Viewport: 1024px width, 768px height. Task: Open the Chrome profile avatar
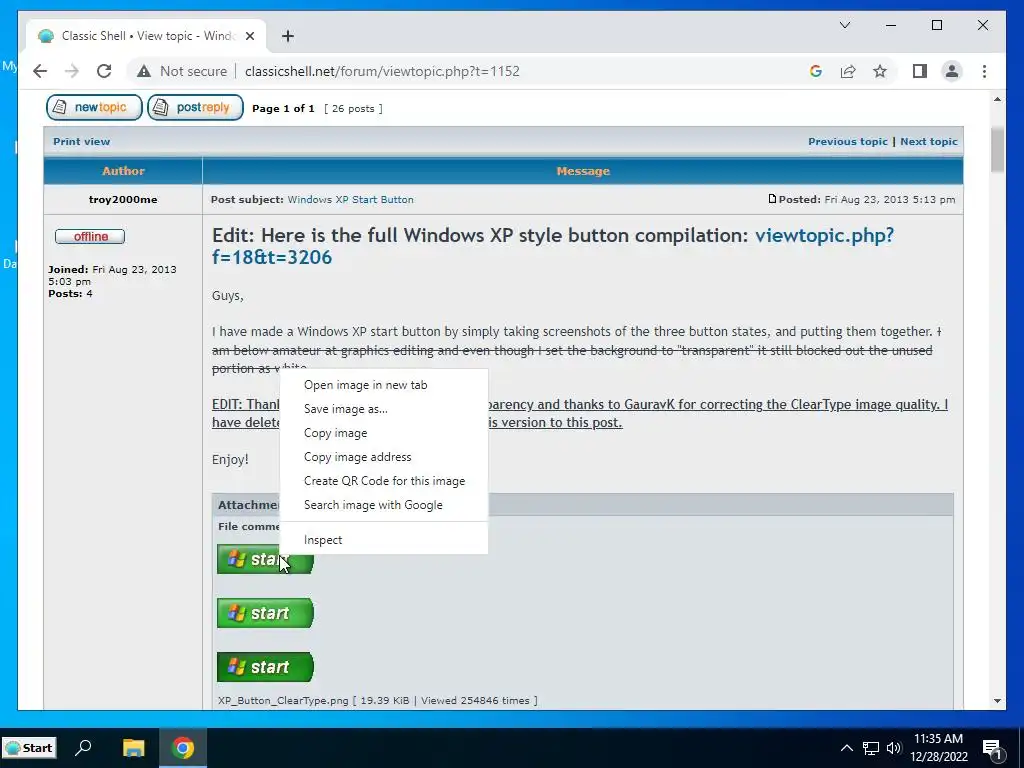pos(952,71)
